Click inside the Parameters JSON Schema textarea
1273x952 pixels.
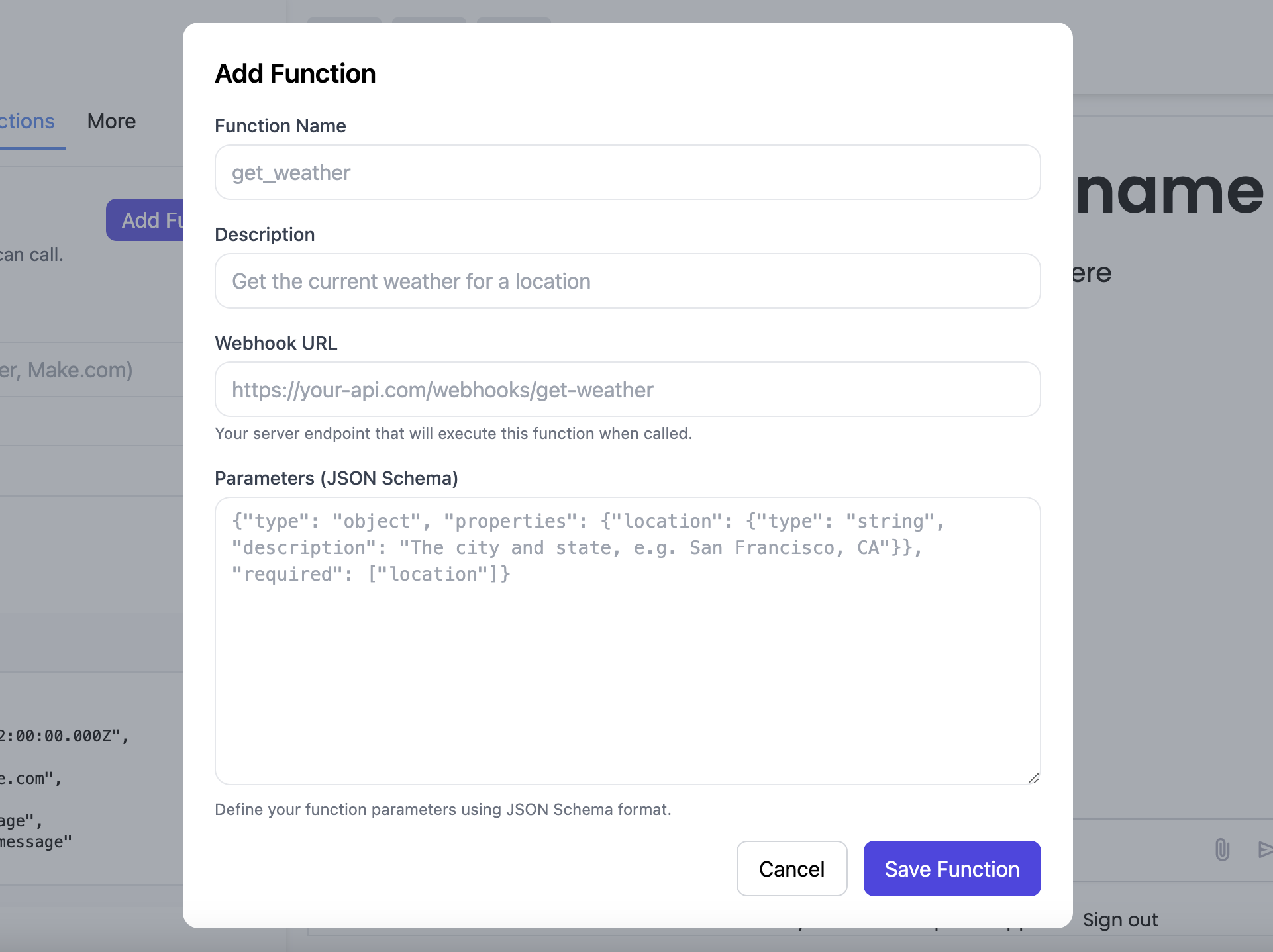[x=627, y=639]
